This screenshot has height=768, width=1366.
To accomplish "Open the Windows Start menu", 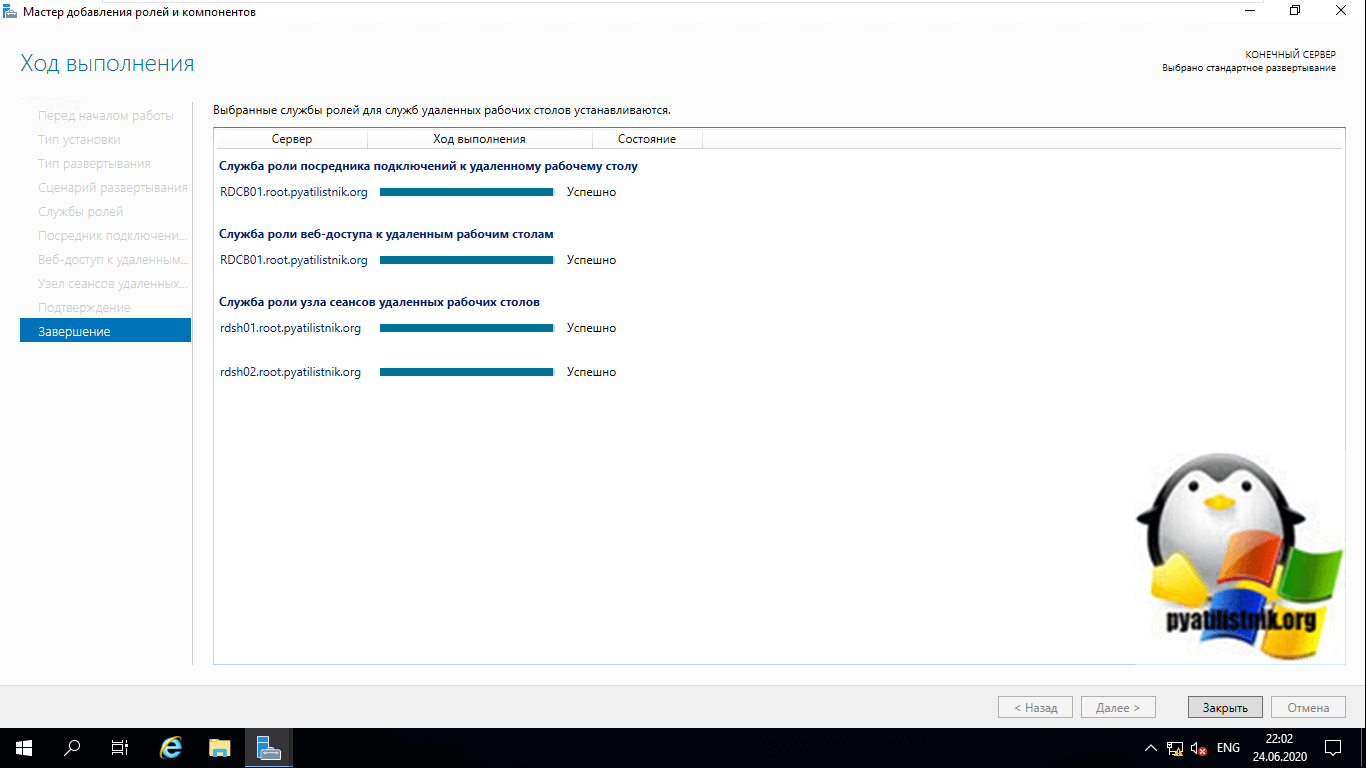I will pyautogui.click(x=23, y=747).
